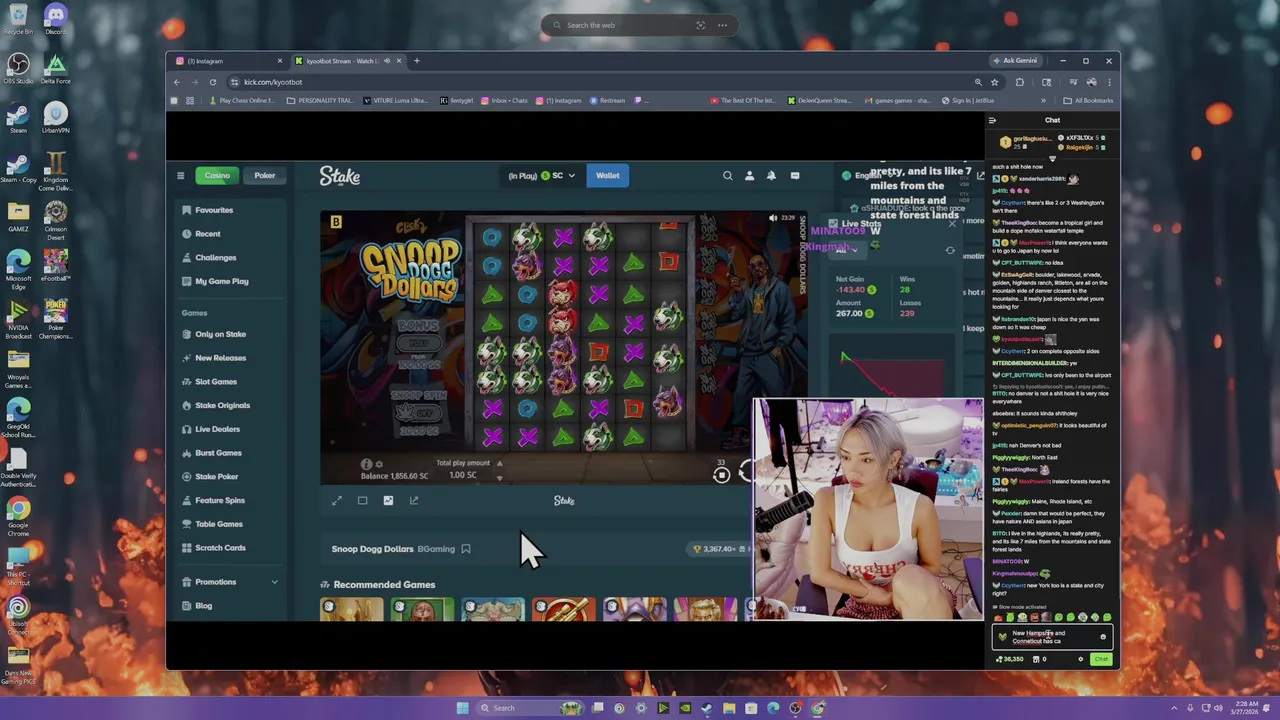
Task: Open Steam desktop shortcut
Action: 18,118
